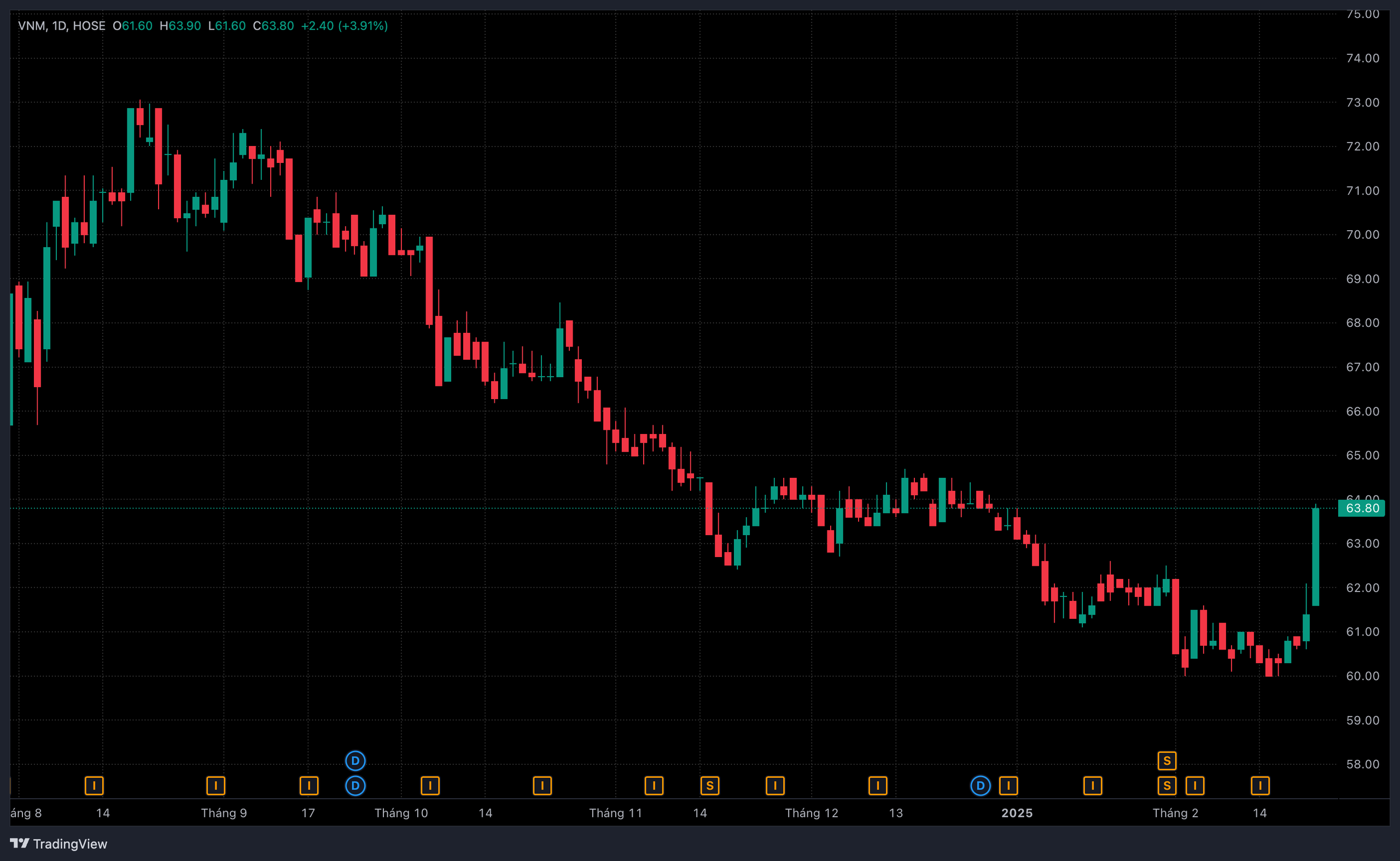This screenshot has height=861, width=1400.
Task: Click the 73.00 price axis label
Action: 1362,103
